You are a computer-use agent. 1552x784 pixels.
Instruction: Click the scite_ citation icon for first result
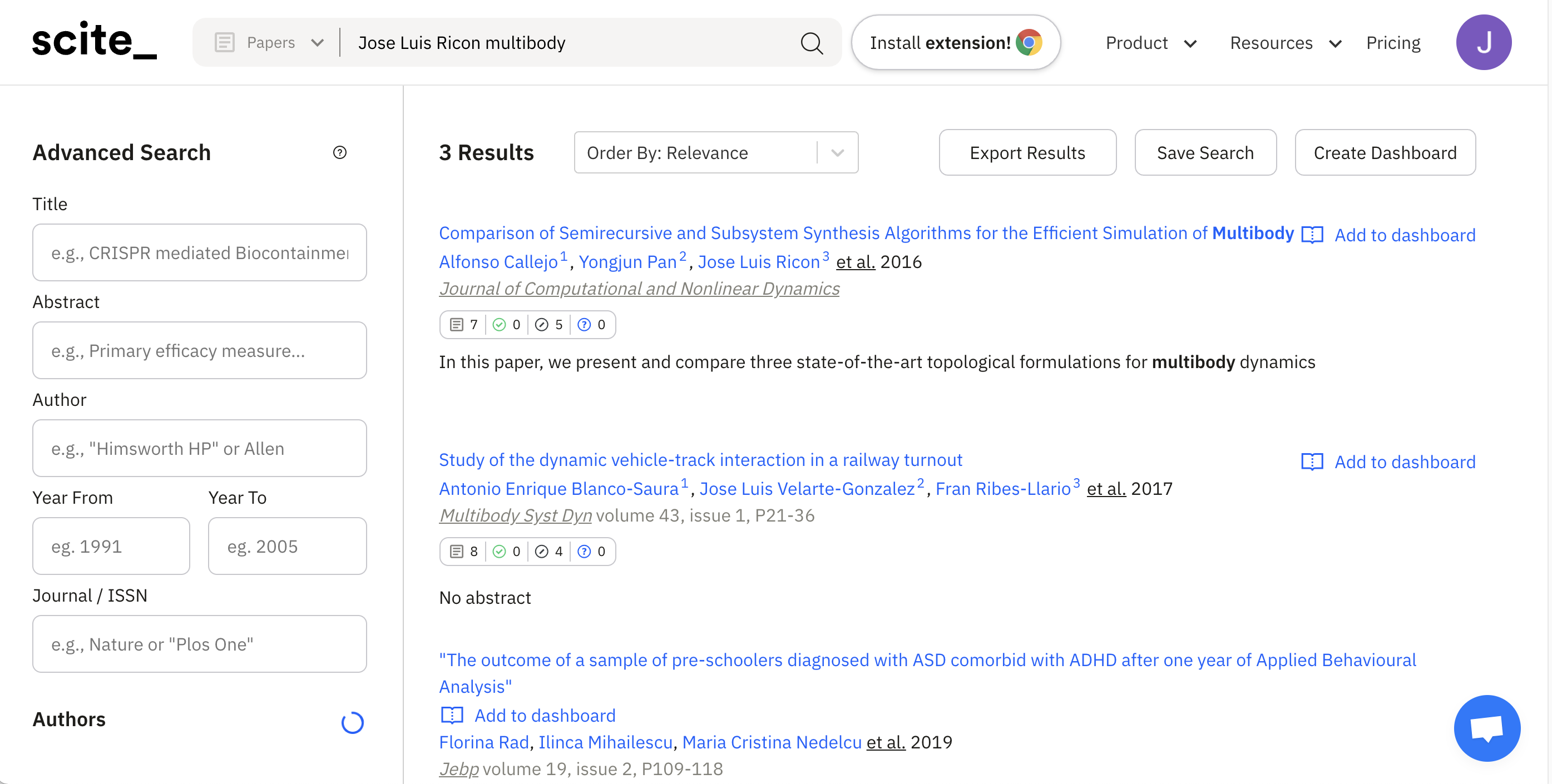[x=456, y=324]
